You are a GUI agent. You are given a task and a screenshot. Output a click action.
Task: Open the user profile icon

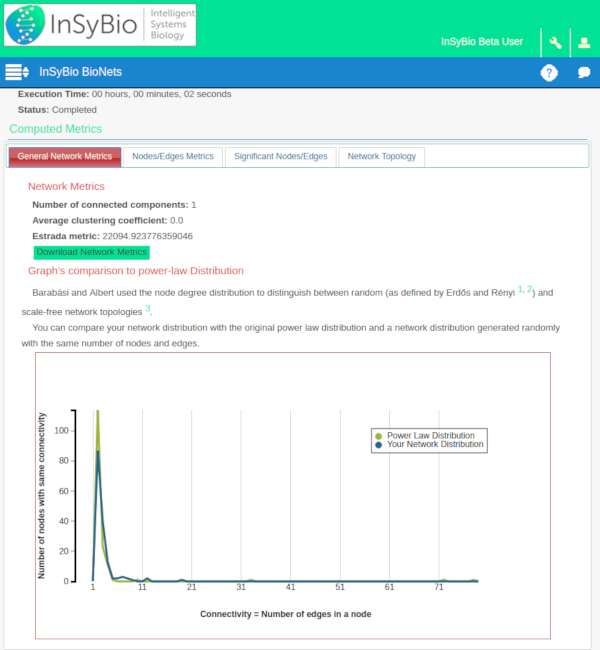pos(584,43)
